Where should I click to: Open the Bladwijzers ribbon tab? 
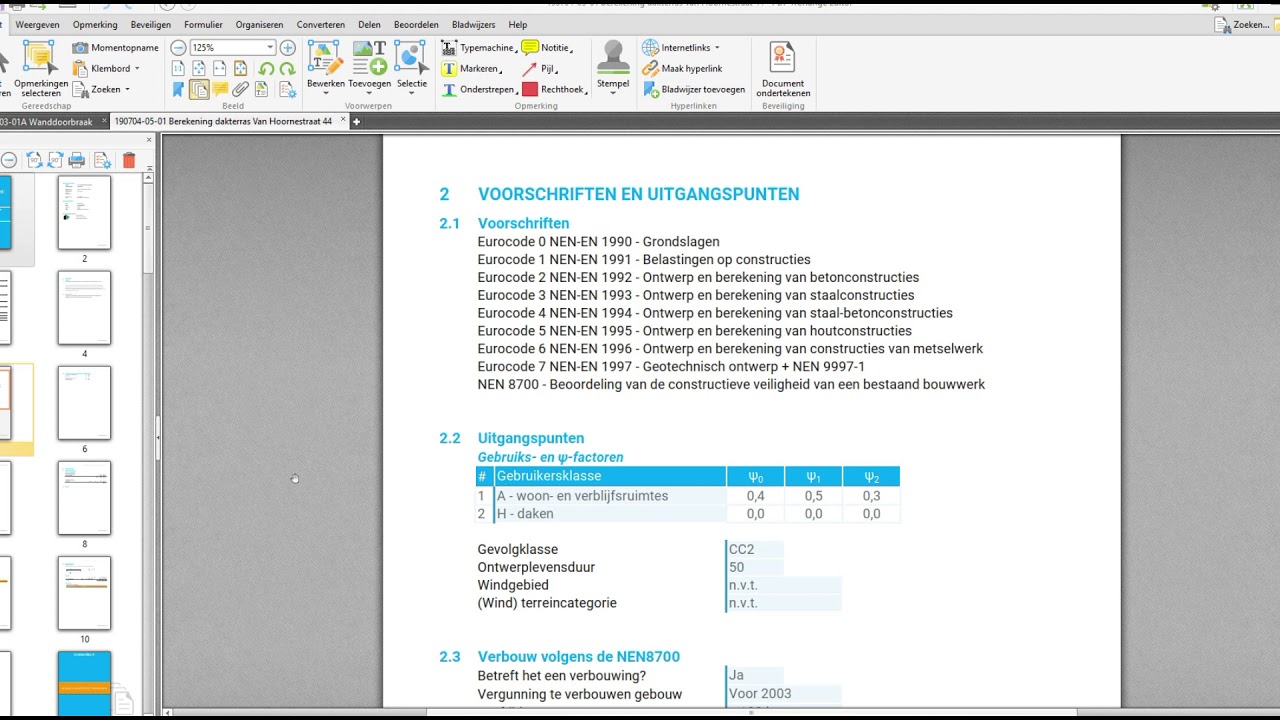[x=474, y=25]
